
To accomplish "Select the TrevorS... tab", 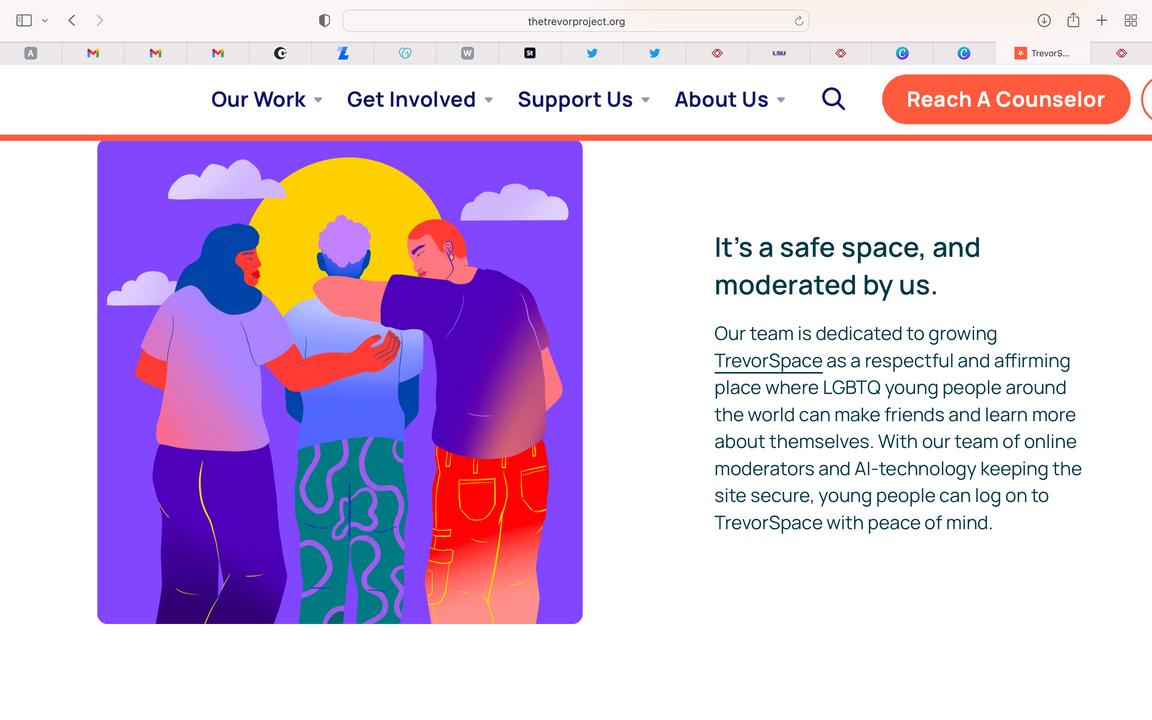I will click(x=1042, y=53).
